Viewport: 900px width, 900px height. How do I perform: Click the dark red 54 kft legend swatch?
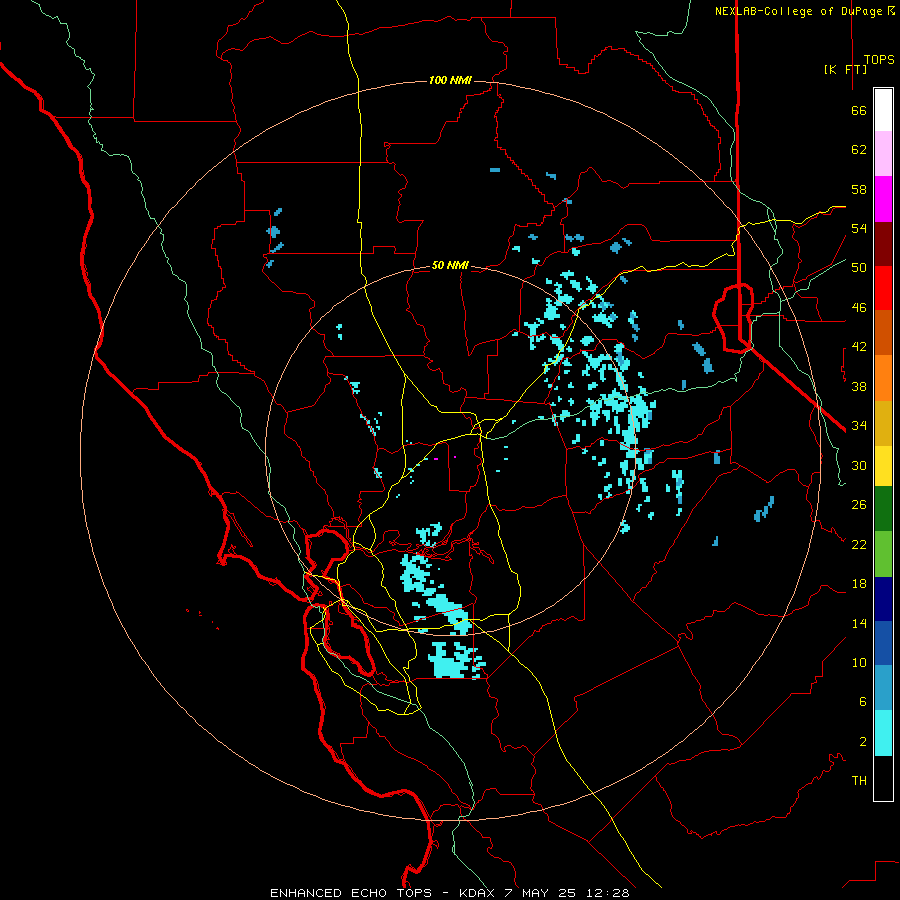(883, 243)
